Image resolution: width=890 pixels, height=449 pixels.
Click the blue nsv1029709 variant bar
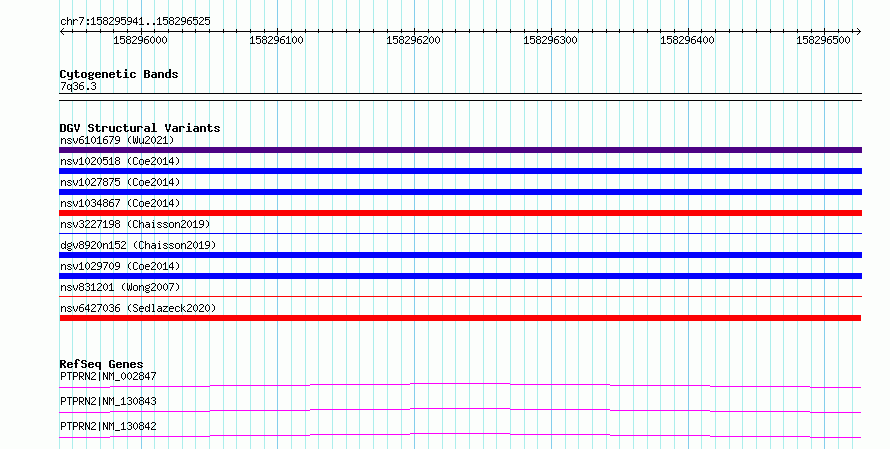[460, 276]
